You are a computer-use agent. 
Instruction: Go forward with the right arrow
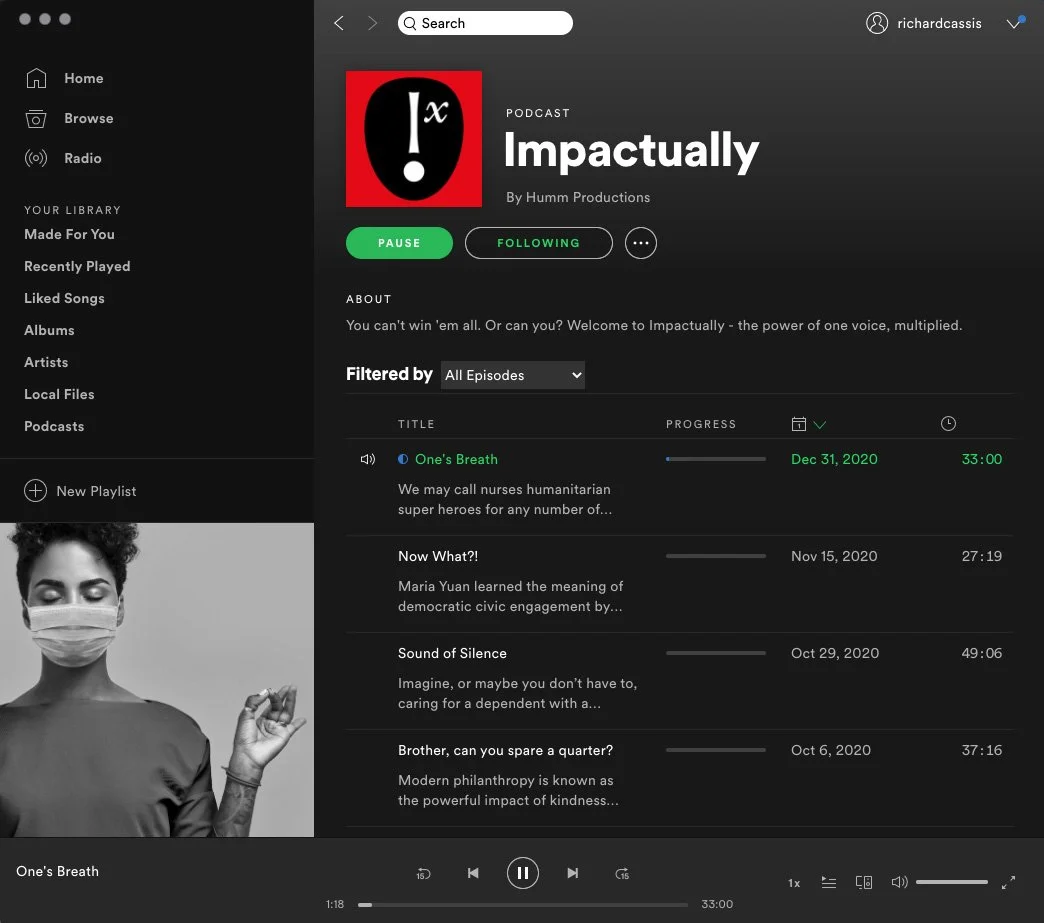(372, 23)
